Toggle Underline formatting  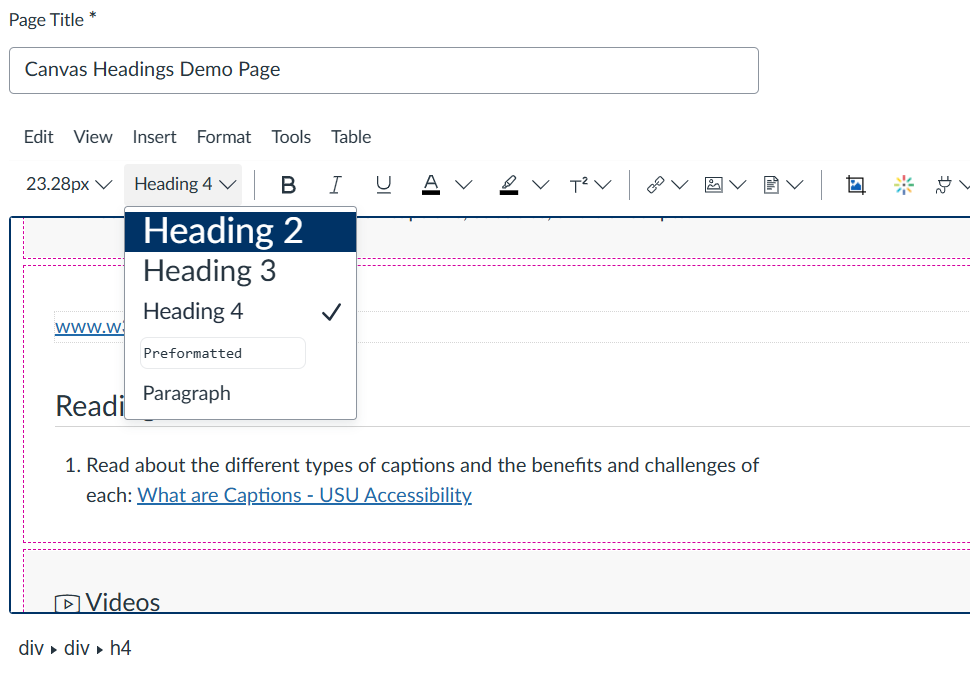[x=384, y=184]
